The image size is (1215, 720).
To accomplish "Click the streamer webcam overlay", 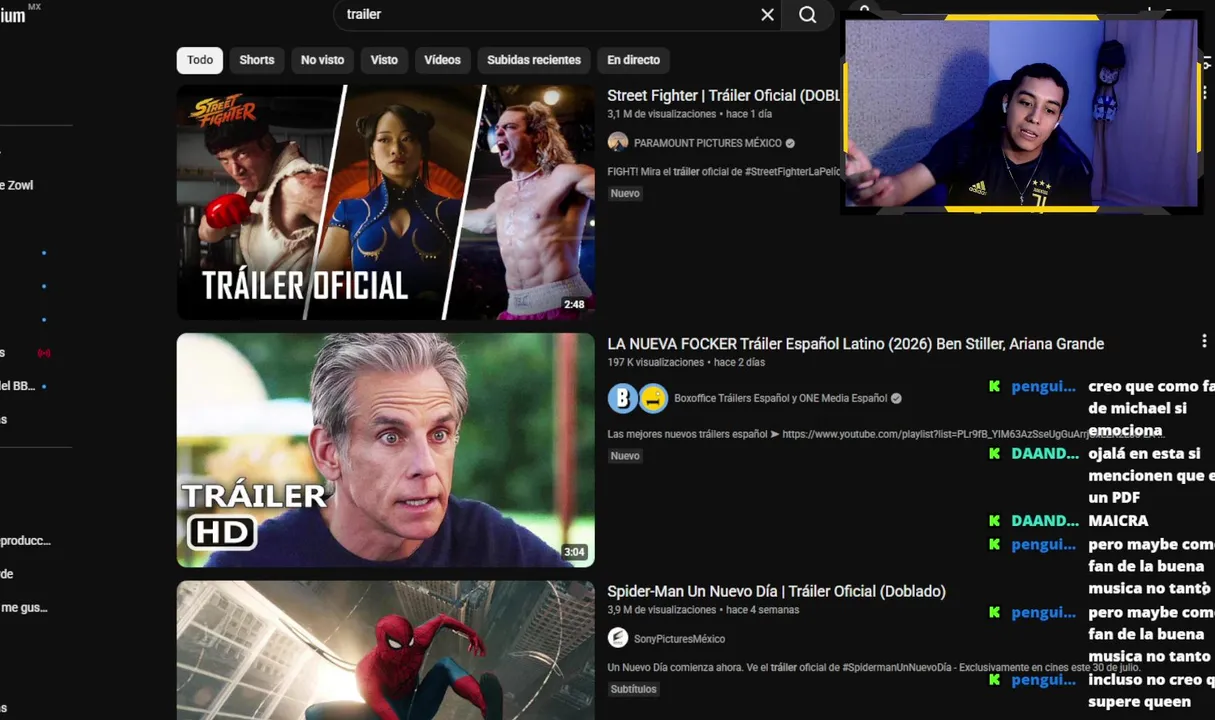I will [1021, 113].
